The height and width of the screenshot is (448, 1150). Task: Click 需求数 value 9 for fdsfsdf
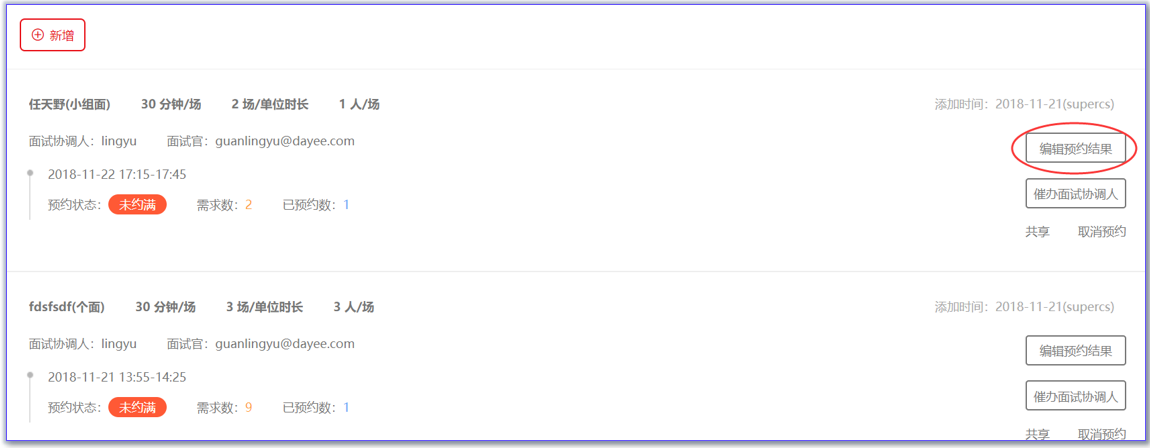point(249,407)
